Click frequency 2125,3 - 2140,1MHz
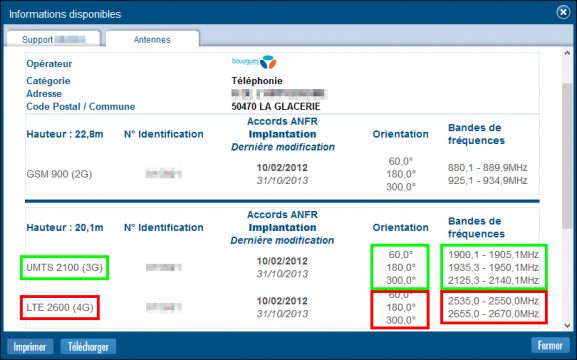This screenshot has width=577, height=360. 493,280
